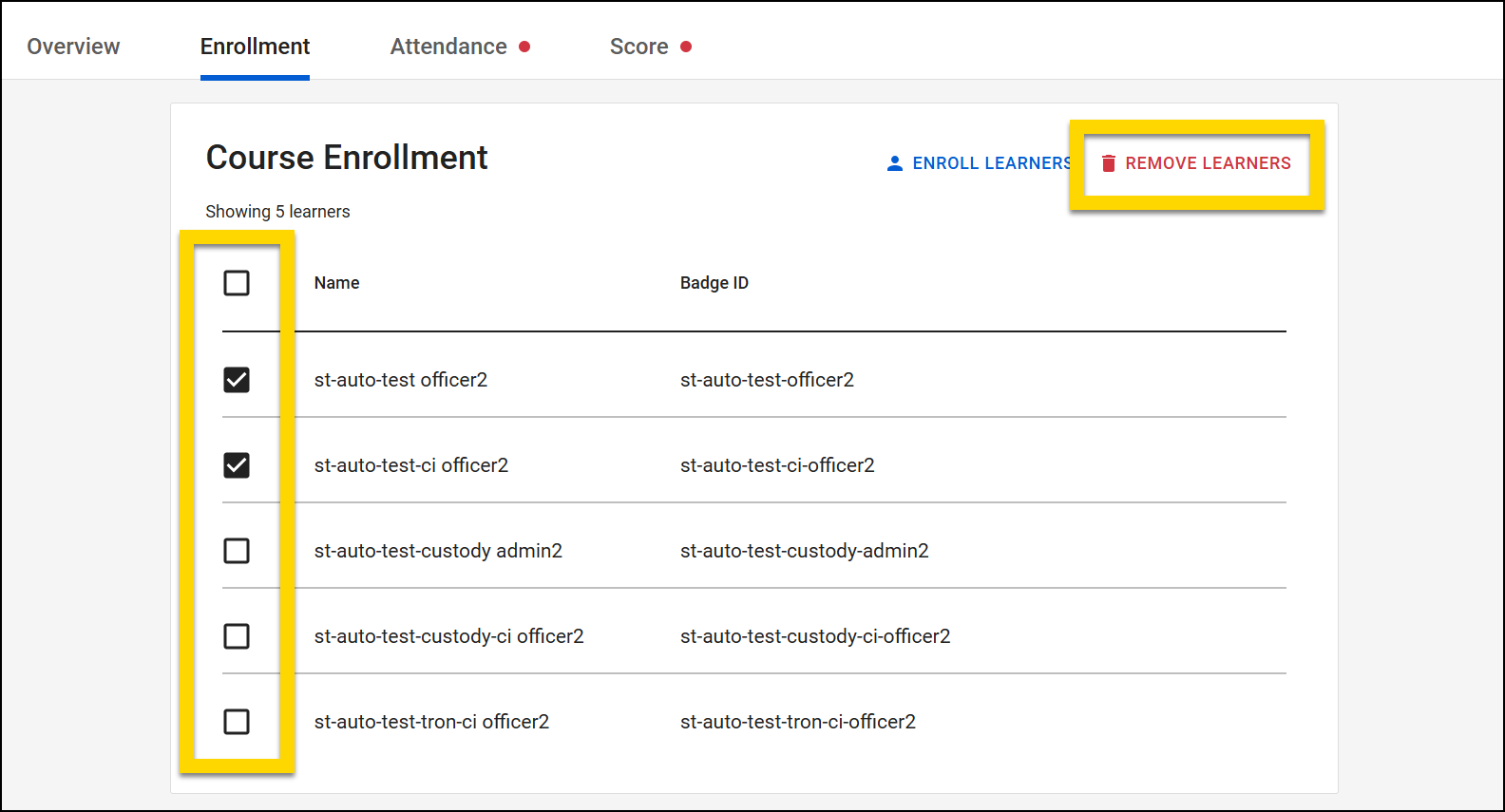
Task: Toggle the select-all checkbox in the header row
Action: 237,283
